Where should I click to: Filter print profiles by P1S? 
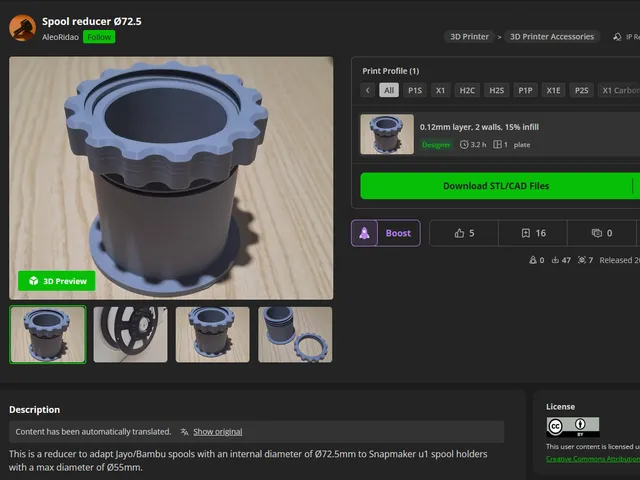(x=415, y=90)
